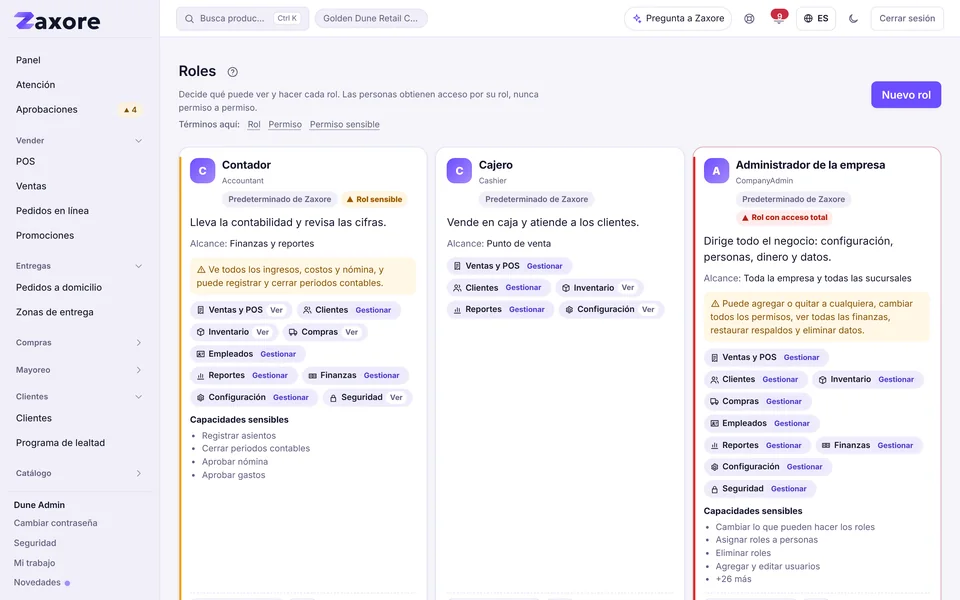
Task: Click the magnifier icon in the search box
Action: [x=190, y=18]
